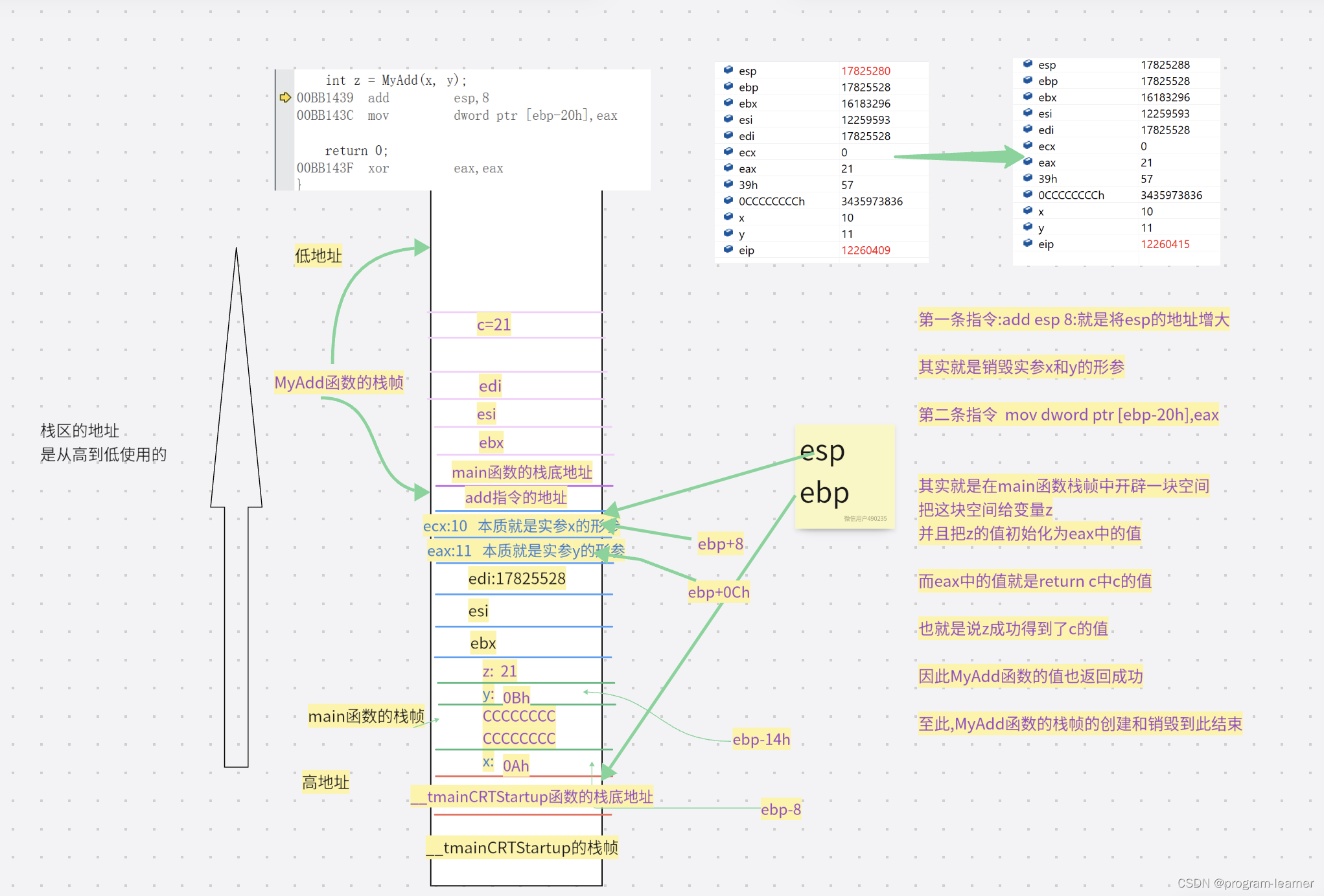Viewport: 1324px width, 896px height.
Task: Select the note '而eax中的值就是return c中c的值'
Action: (x=1034, y=581)
